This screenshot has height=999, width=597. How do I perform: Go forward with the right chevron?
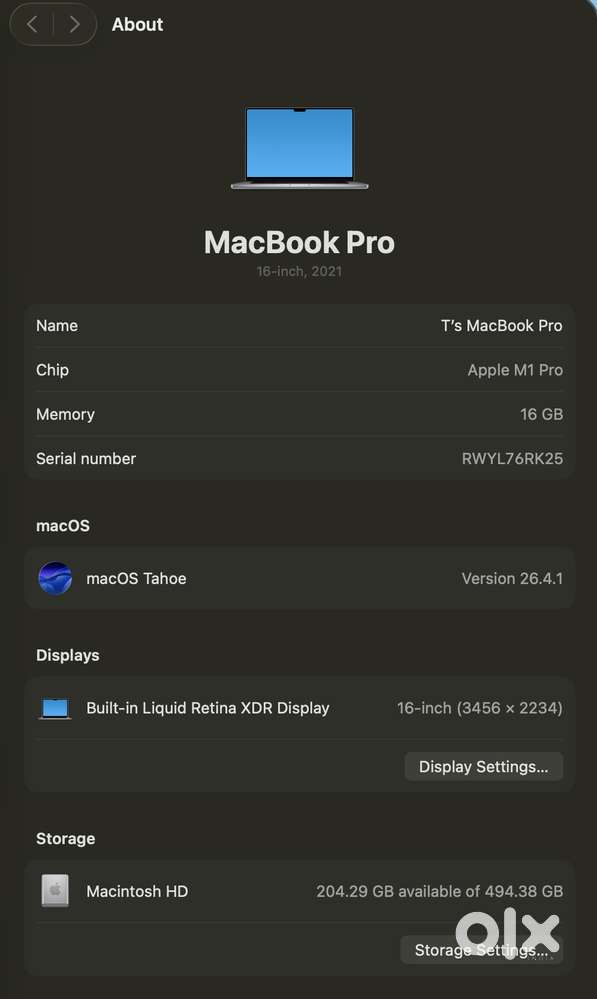click(75, 24)
